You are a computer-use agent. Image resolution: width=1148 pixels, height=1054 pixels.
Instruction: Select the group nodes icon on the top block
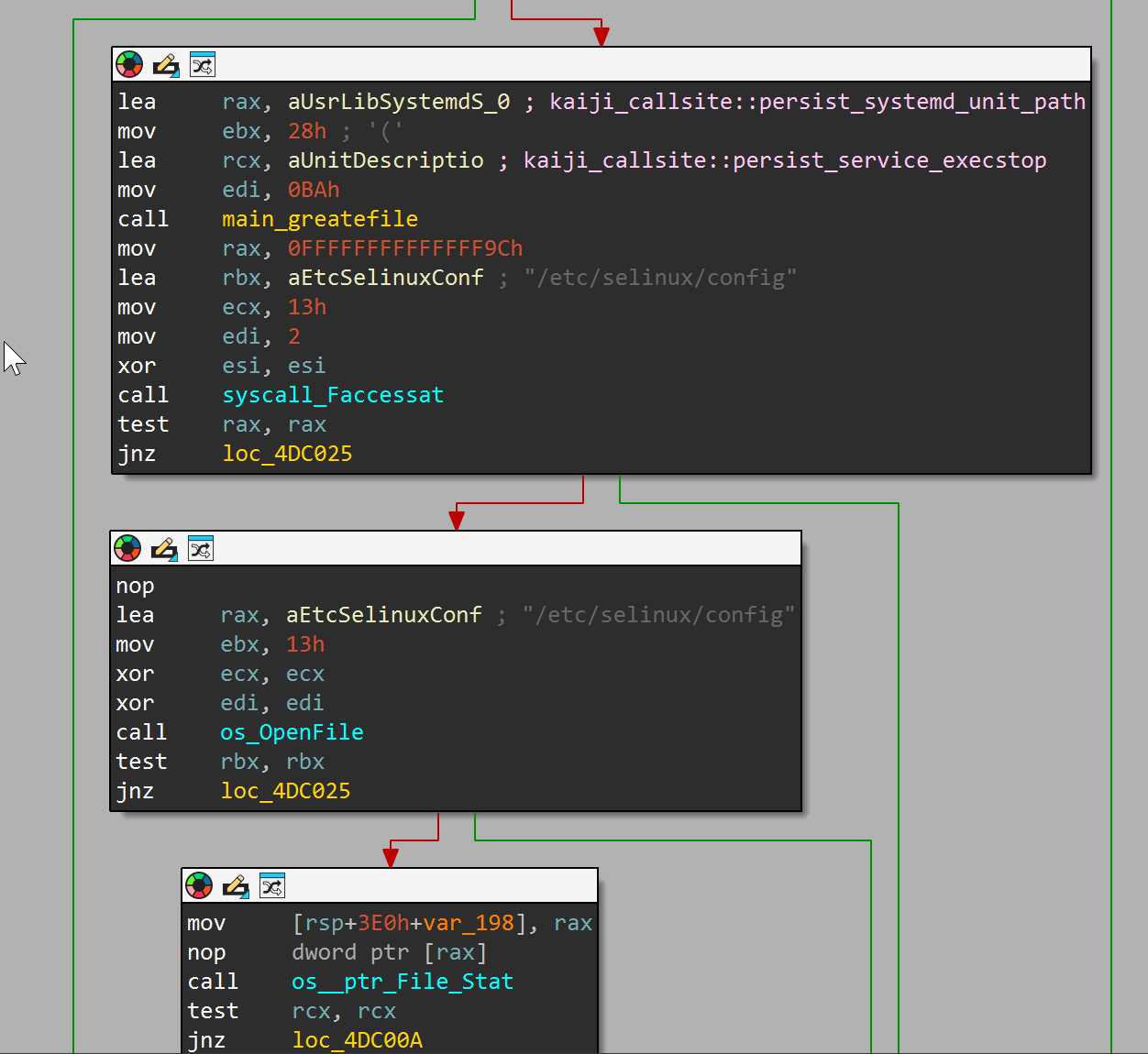[x=202, y=64]
